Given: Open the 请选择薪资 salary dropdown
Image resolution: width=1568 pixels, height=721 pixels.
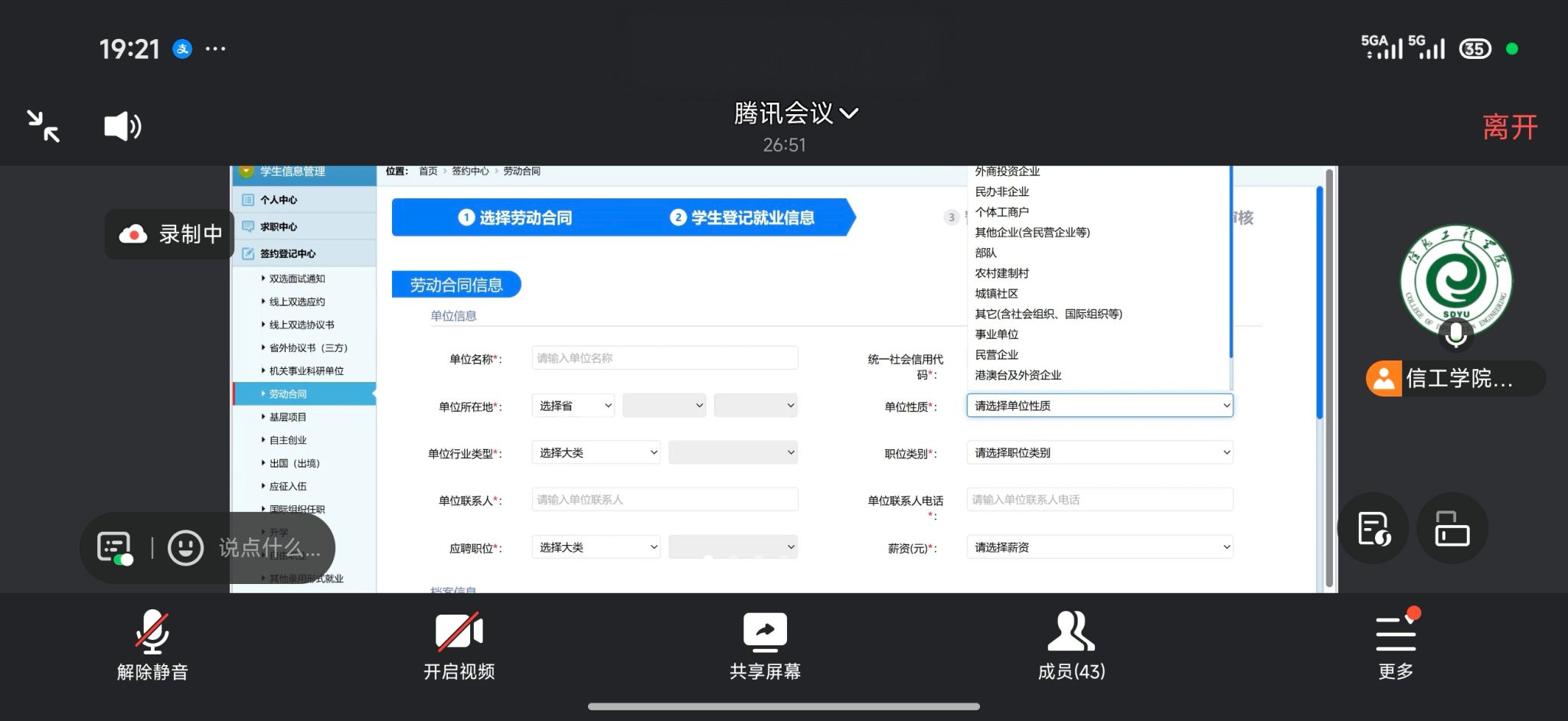Looking at the screenshot, I should pos(1099,547).
